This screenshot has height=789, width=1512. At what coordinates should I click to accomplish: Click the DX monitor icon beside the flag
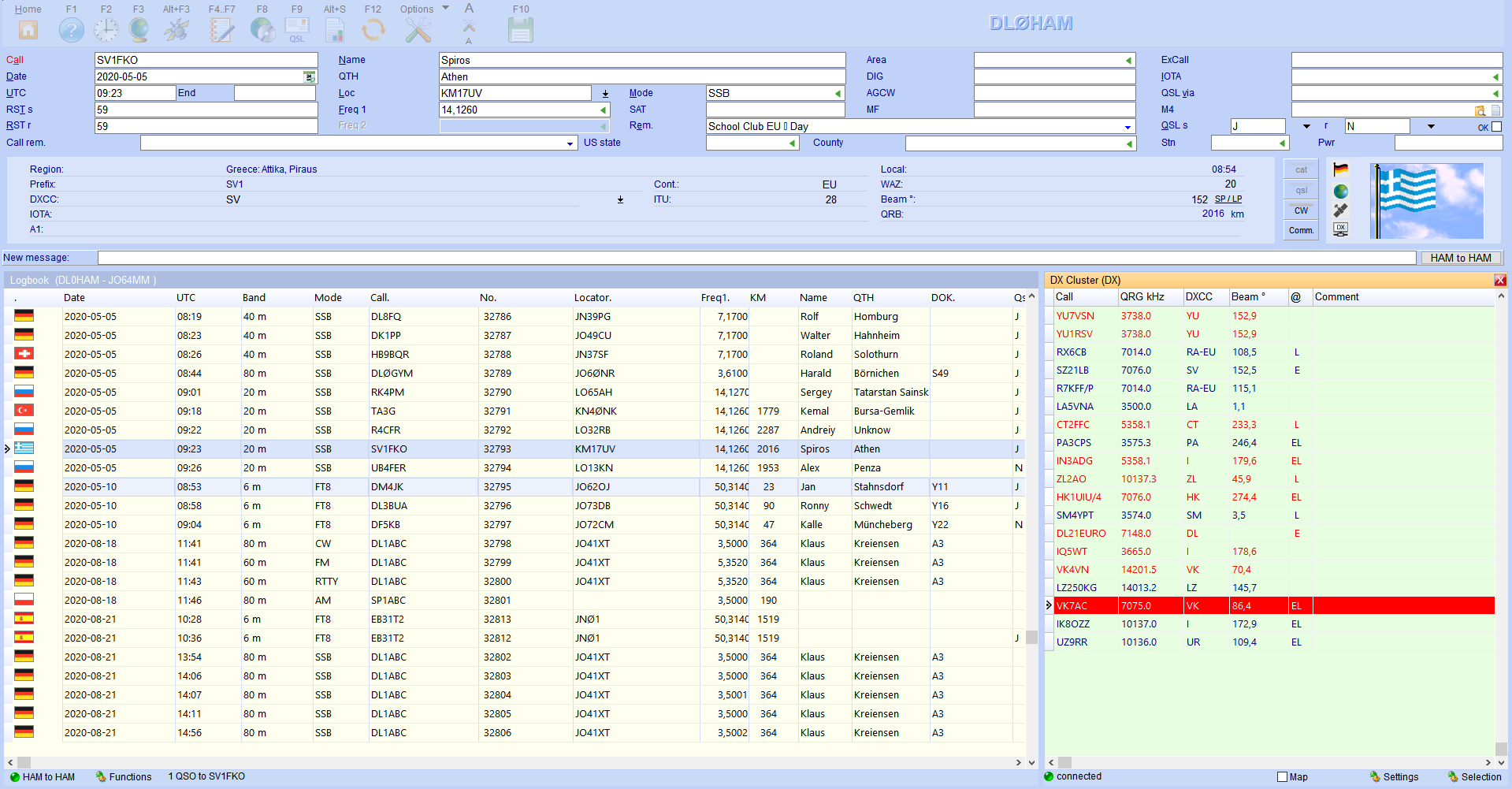pos(1340,229)
